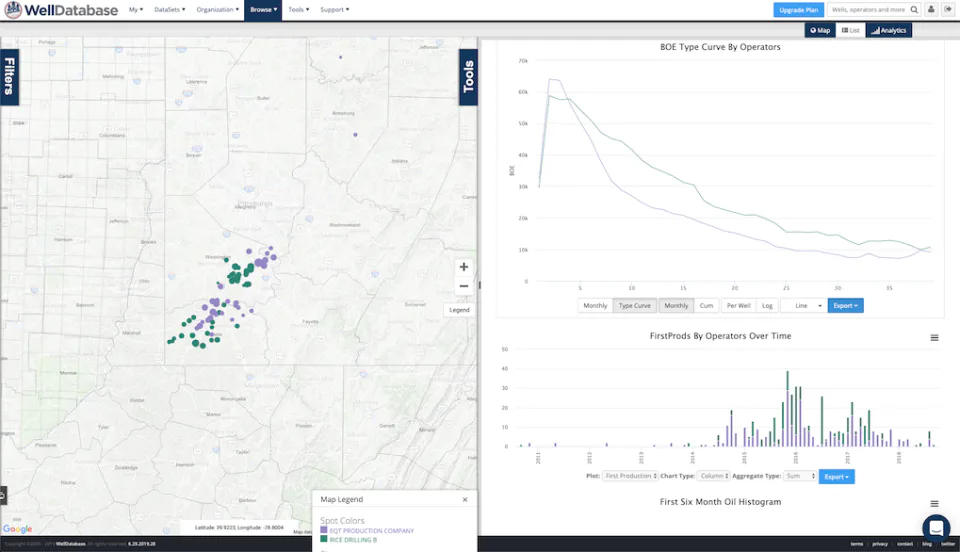Click the sign-out arrow icon
Image resolution: width=960 pixels, height=552 pixels.
coord(949,10)
